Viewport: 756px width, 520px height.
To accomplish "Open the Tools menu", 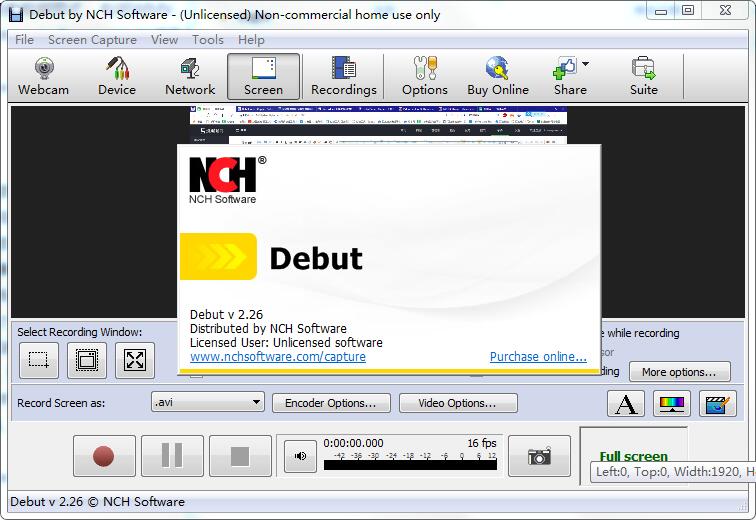I will (208, 40).
